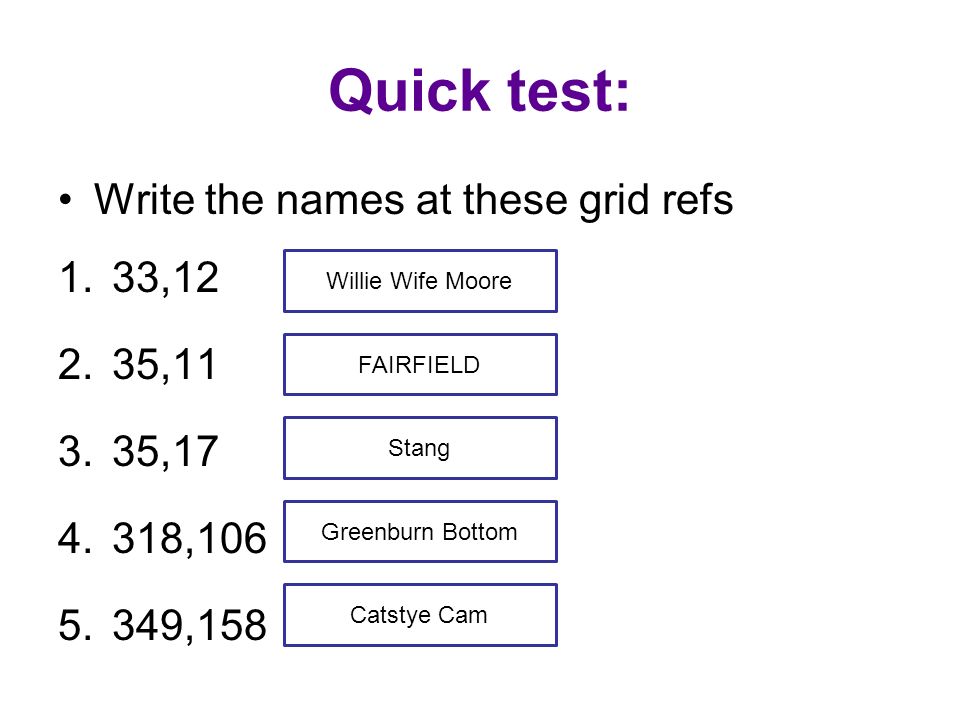Image resolution: width=960 pixels, height=720 pixels.
Task: Select grid reference 33,12
Action: coord(165,278)
